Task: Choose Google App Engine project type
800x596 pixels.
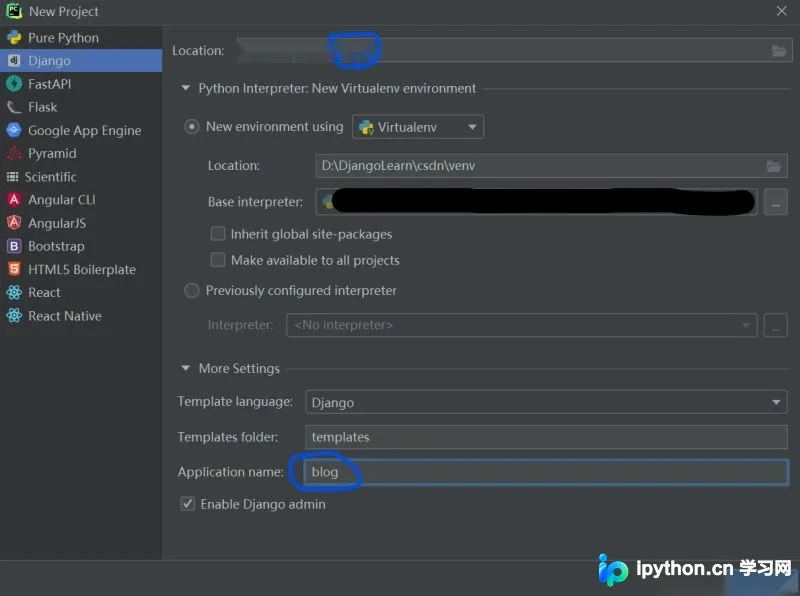Action: tap(81, 130)
